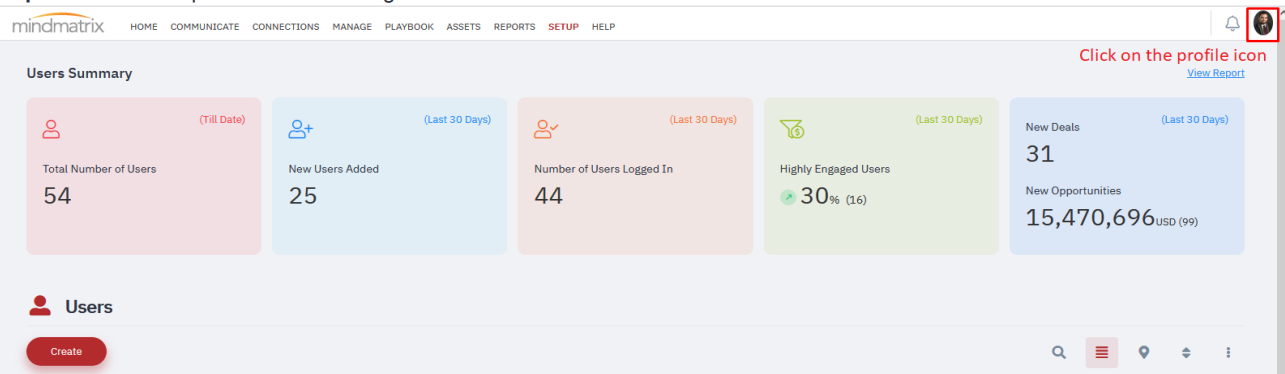Open the notifications bell
The width and height of the screenshot is (1285, 374).
point(1232,25)
